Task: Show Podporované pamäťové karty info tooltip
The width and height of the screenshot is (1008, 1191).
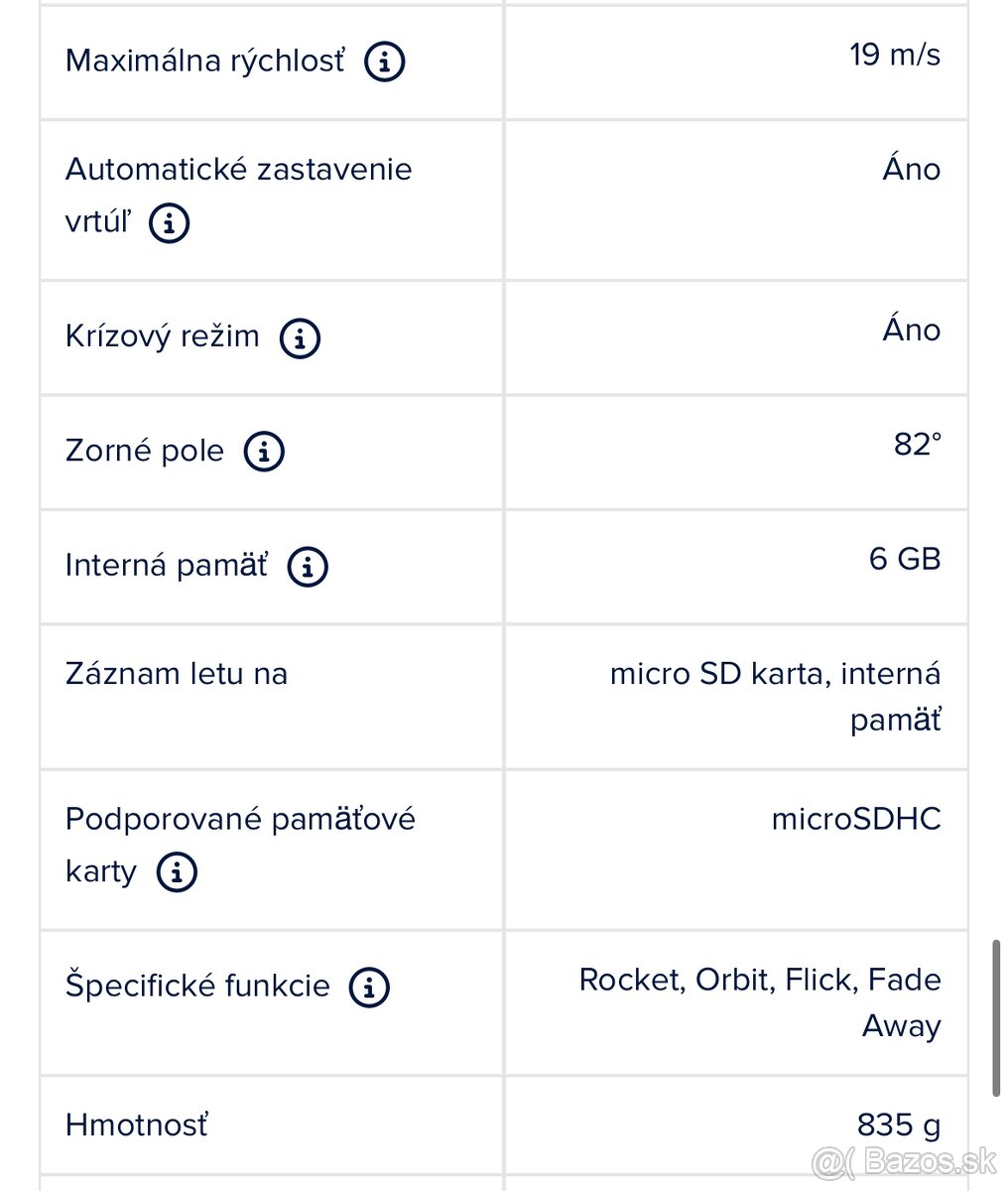Action: [x=176, y=872]
